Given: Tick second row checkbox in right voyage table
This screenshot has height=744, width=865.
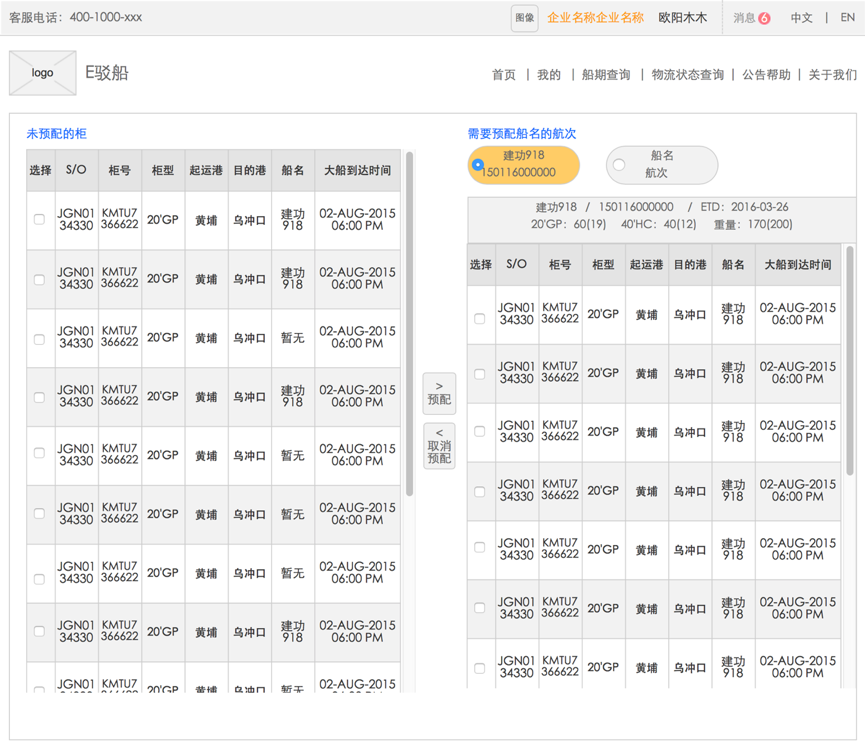Looking at the screenshot, I should 479,374.
